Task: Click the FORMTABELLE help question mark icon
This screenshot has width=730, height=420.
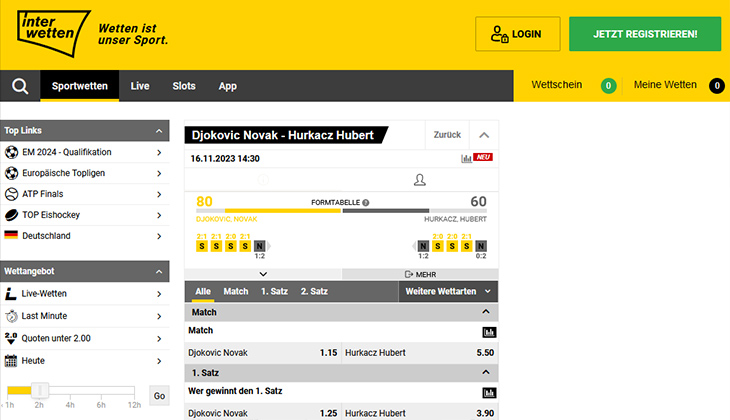Action: coord(365,203)
